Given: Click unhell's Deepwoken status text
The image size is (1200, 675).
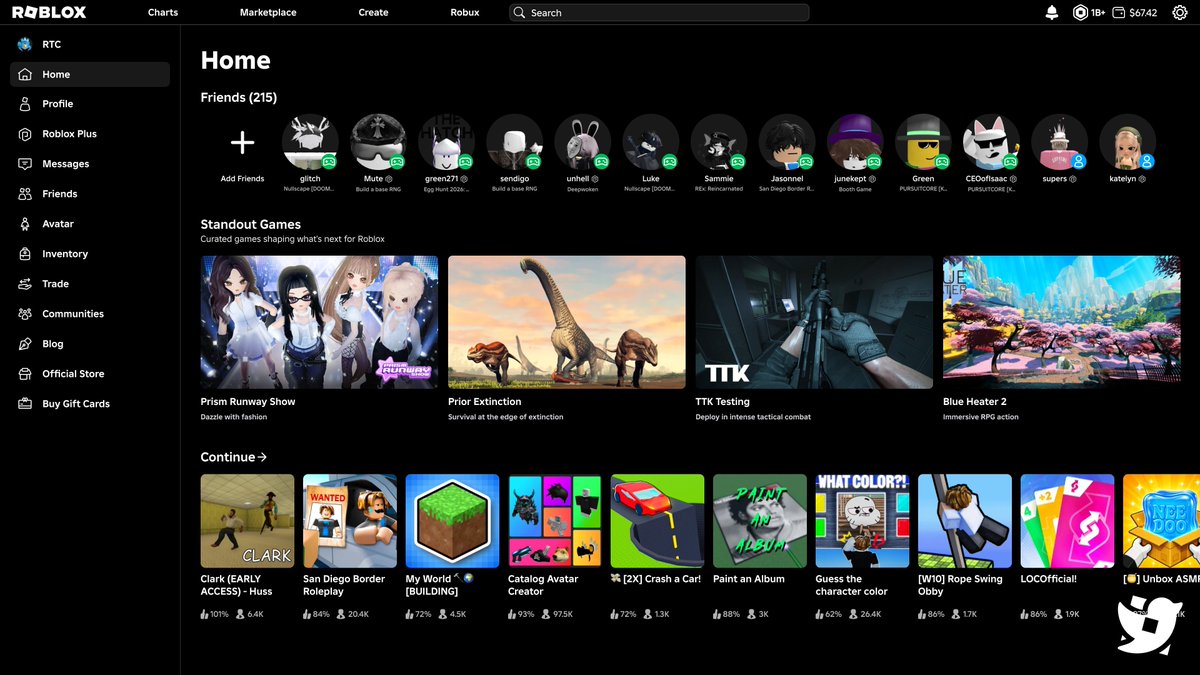Looking at the screenshot, I should pyautogui.click(x=583, y=188).
